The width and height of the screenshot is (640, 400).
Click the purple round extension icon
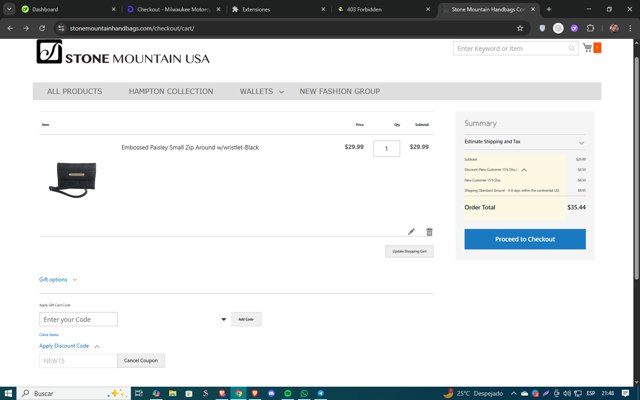pyautogui.click(x=574, y=28)
